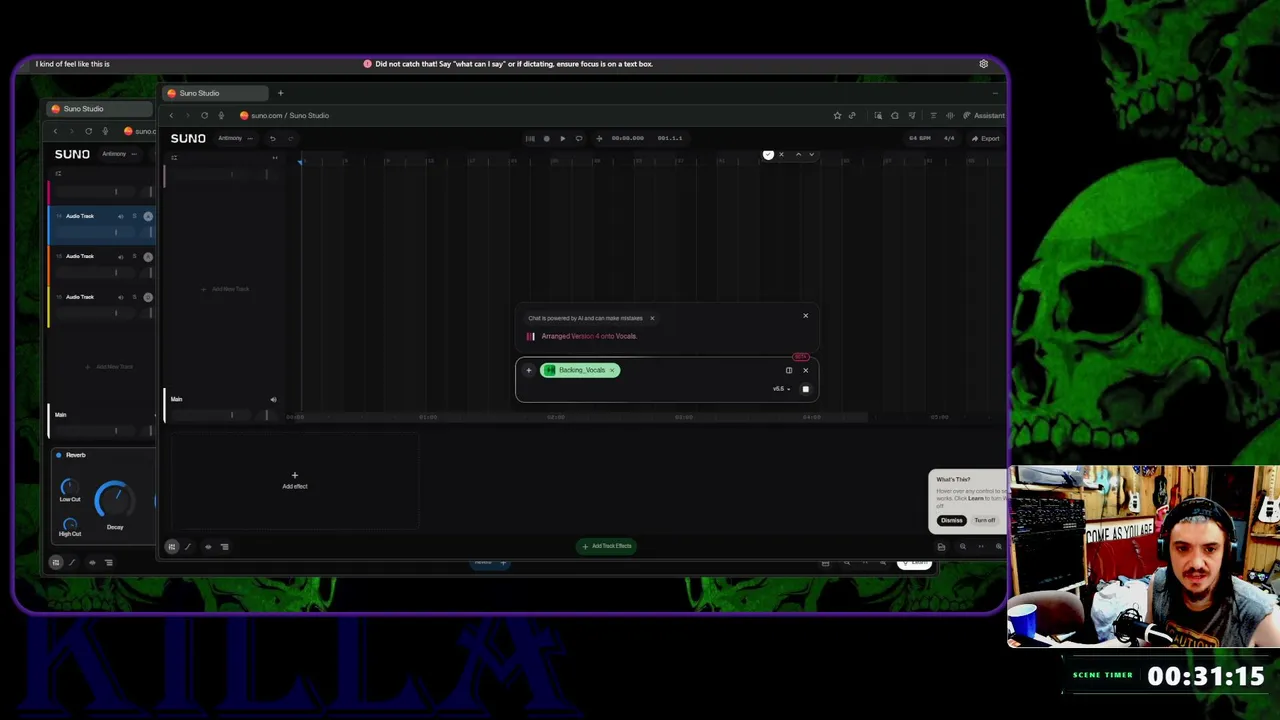Click the 001.1.1 bar position display
1280x720 pixels.
click(670, 138)
